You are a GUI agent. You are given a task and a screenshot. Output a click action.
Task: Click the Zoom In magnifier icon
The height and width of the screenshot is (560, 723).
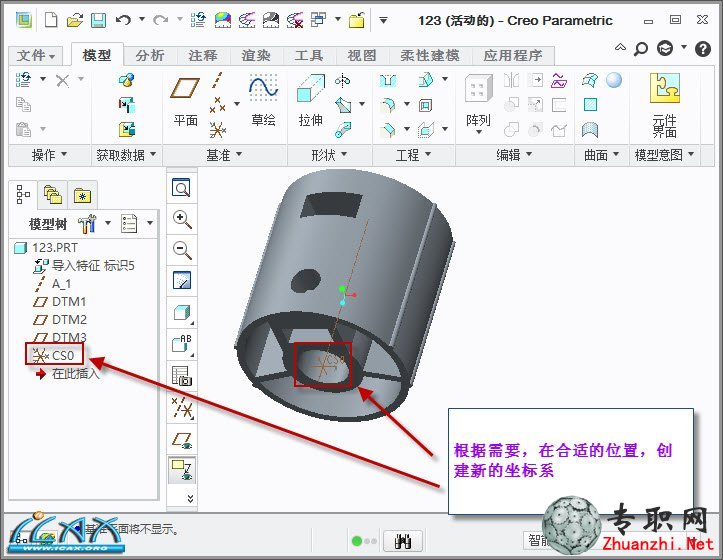pos(182,219)
